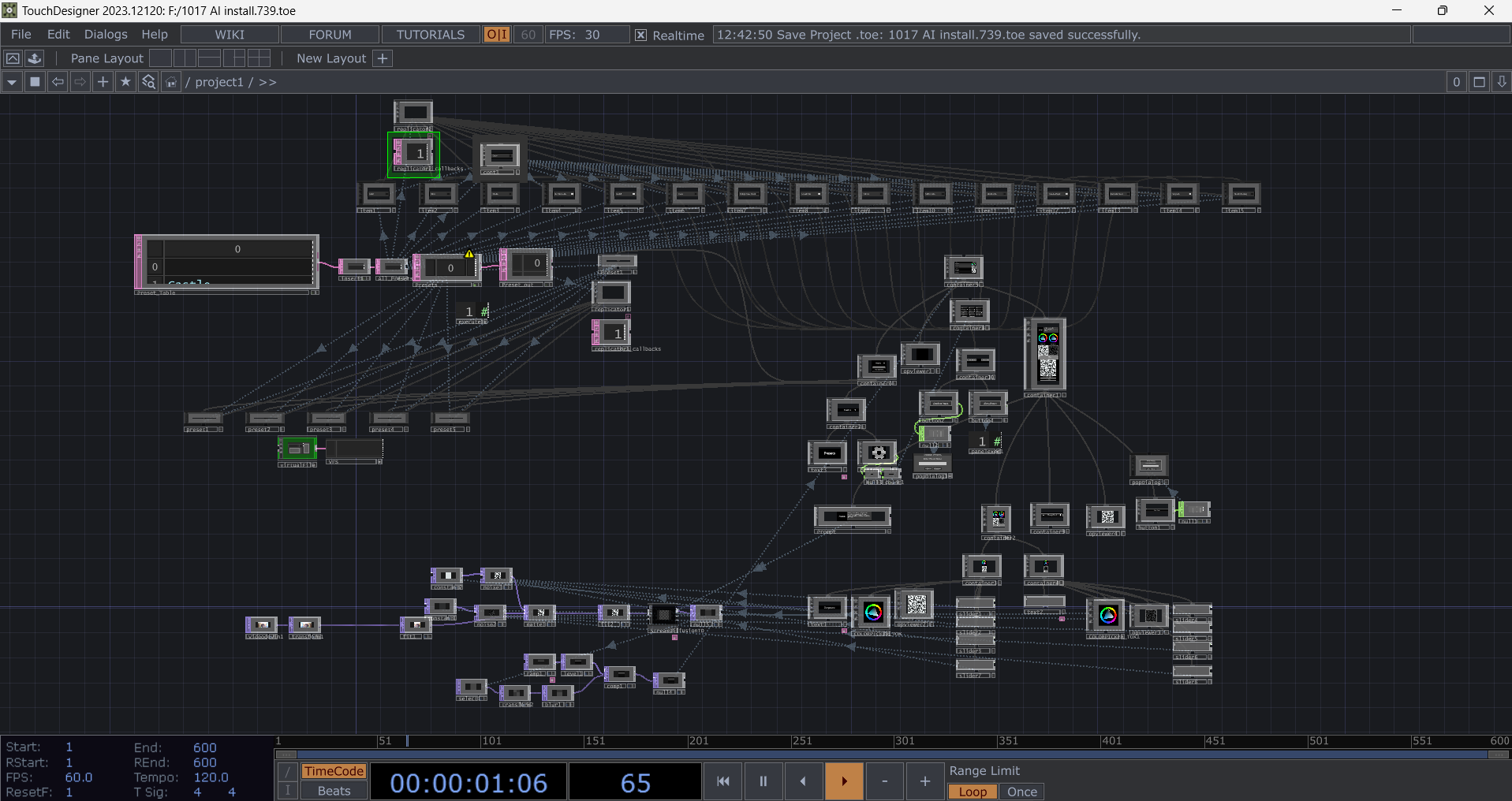Click the split pane down-arrow icon
1512x801 pixels.
(x=1502, y=82)
